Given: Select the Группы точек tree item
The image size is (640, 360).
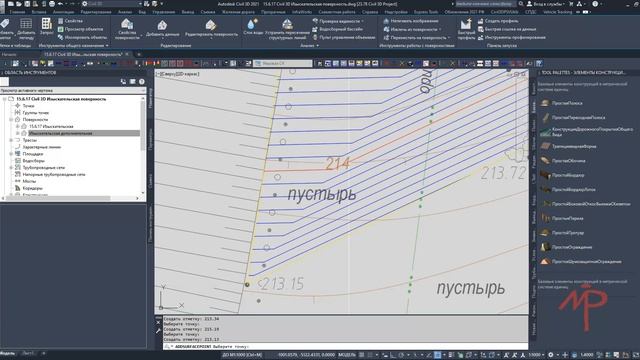Looking at the screenshot, I should (x=36, y=113).
